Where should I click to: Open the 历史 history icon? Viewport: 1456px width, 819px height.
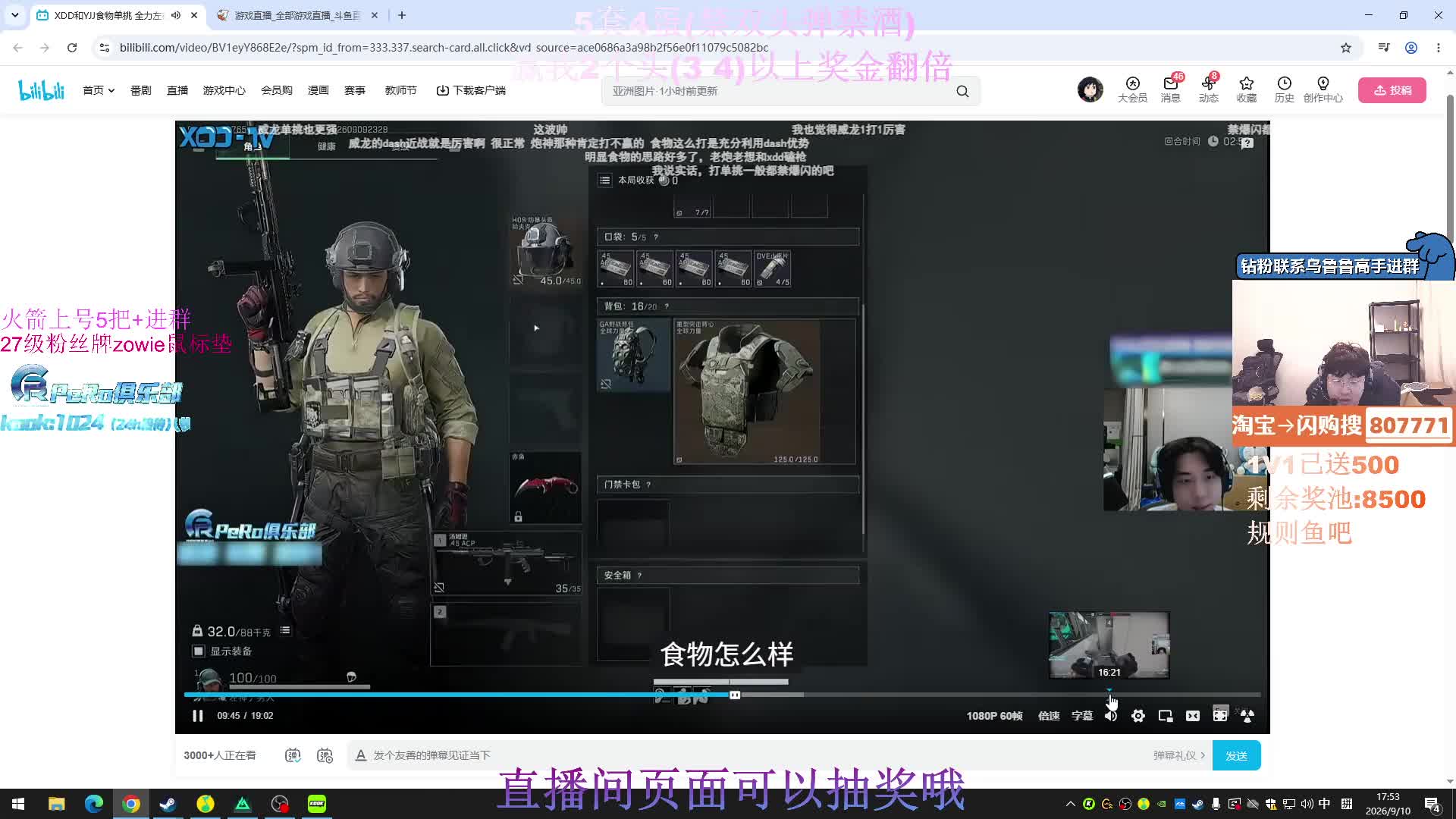coord(1284,89)
